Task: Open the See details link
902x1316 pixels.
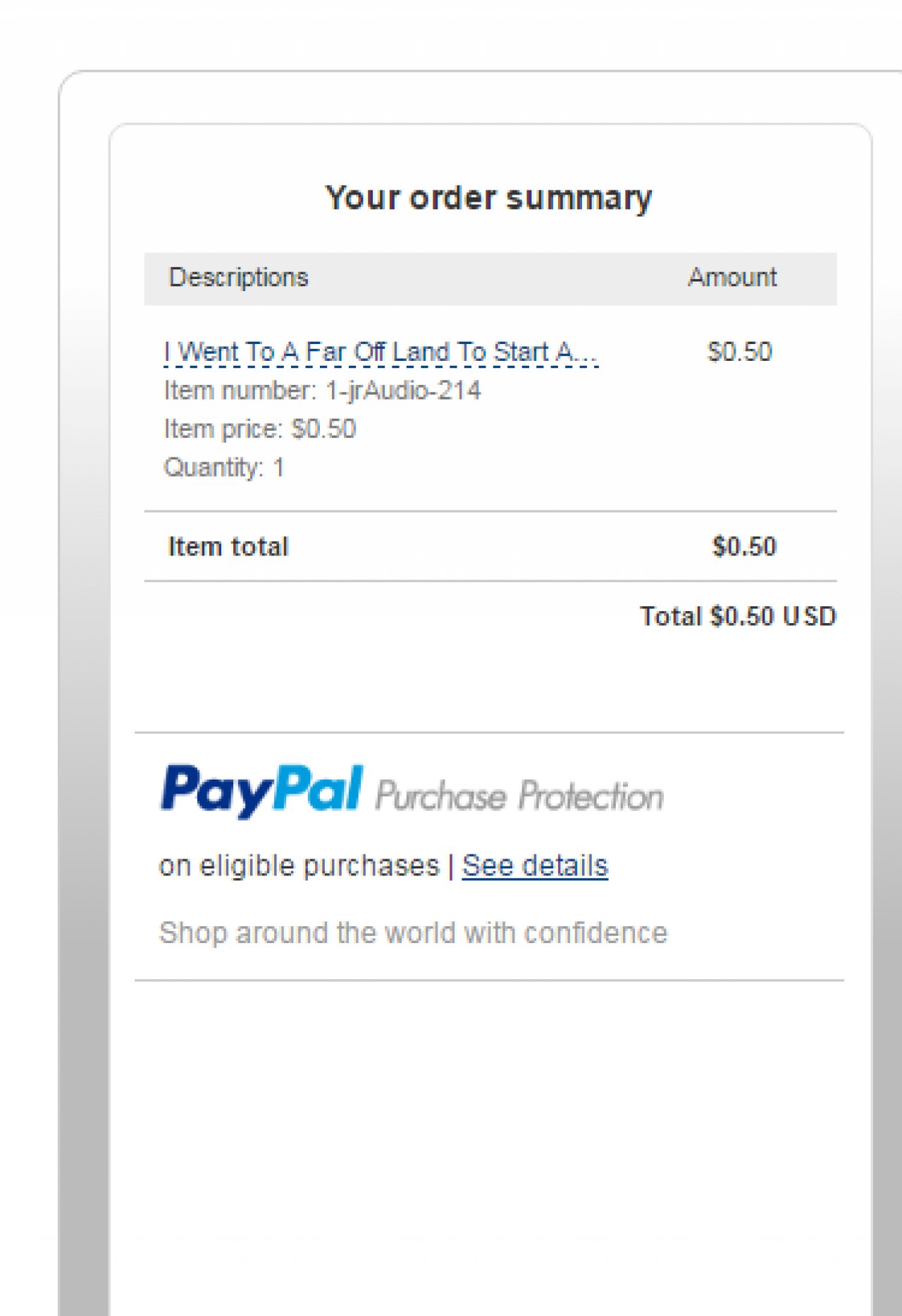Action: tap(535, 866)
